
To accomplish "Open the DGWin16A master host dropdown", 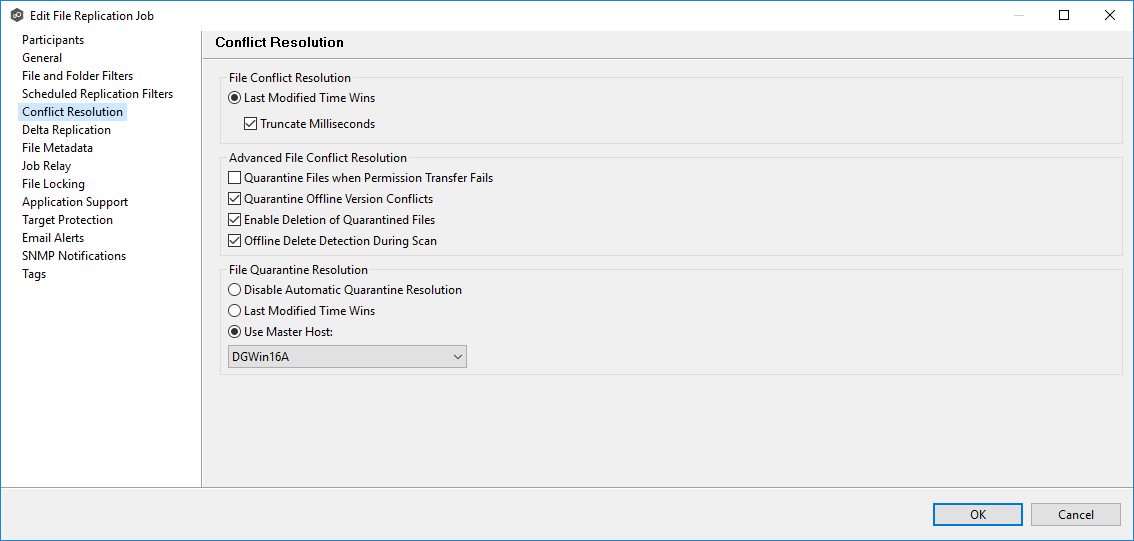I will pyautogui.click(x=347, y=357).
